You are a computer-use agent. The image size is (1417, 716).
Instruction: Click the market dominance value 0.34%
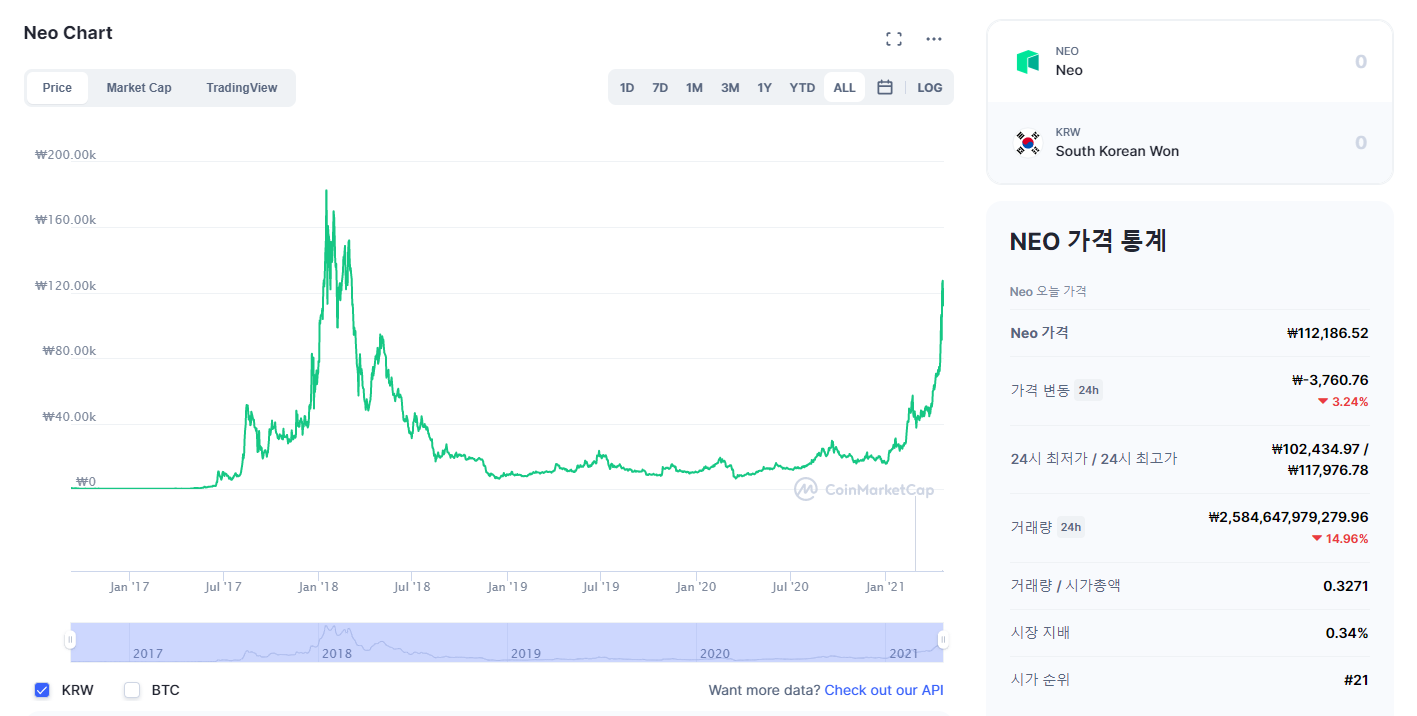[1347, 633]
